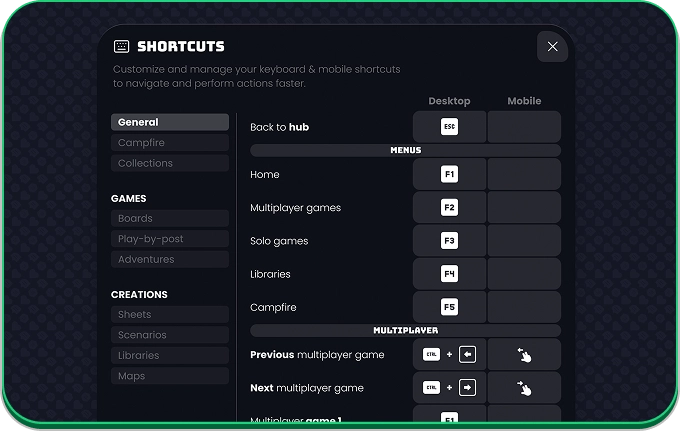Click the F4 key icon for Libraries
Image resolution: width=680 pixels, height=431 pixels.
(x=449, y=274)
